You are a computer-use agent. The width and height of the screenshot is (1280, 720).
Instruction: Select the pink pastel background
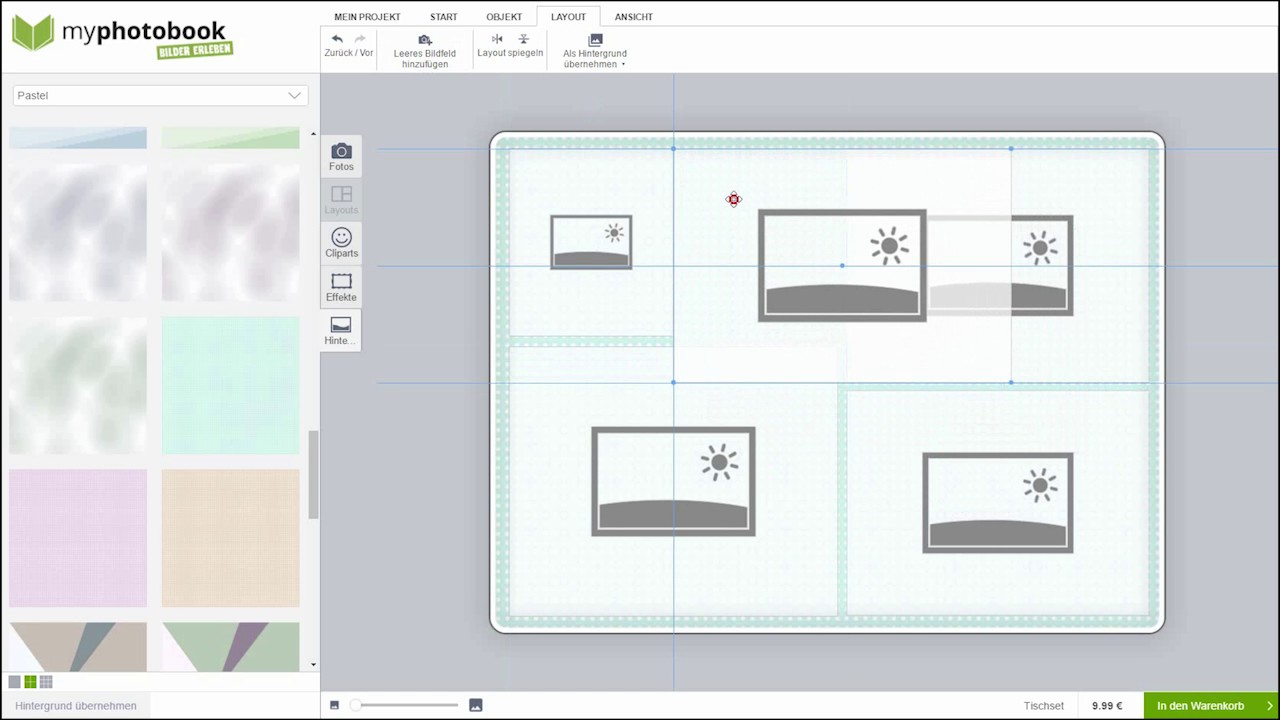click(x=78, y=538)
